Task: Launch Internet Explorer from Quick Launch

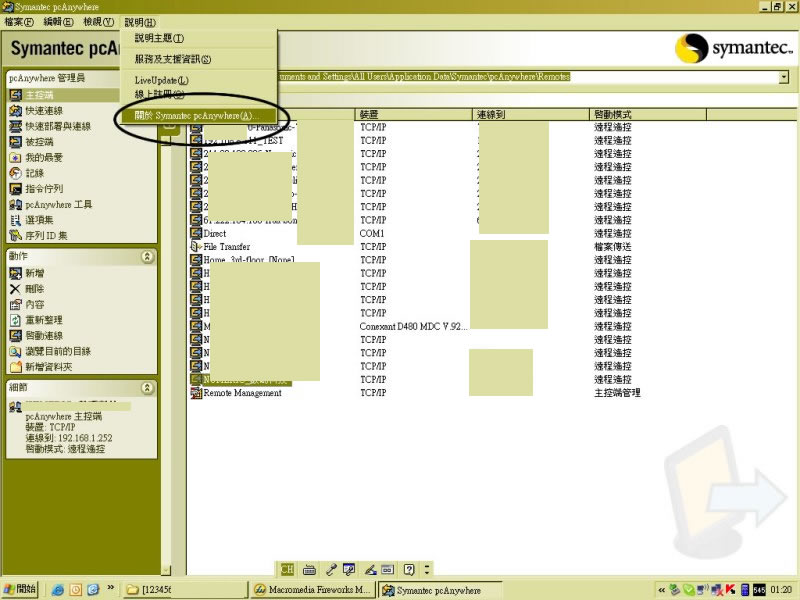Action: (58, 590)
